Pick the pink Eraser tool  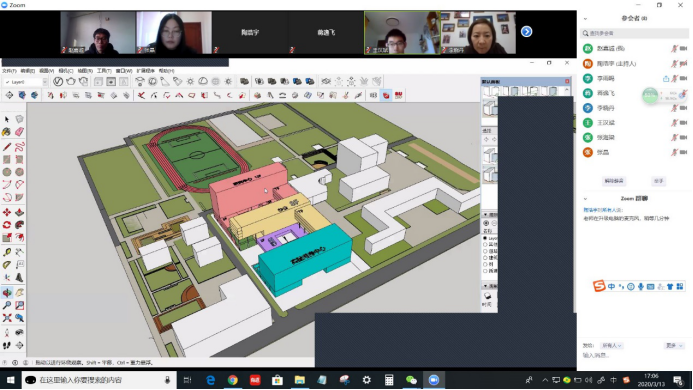coord(19,132)
